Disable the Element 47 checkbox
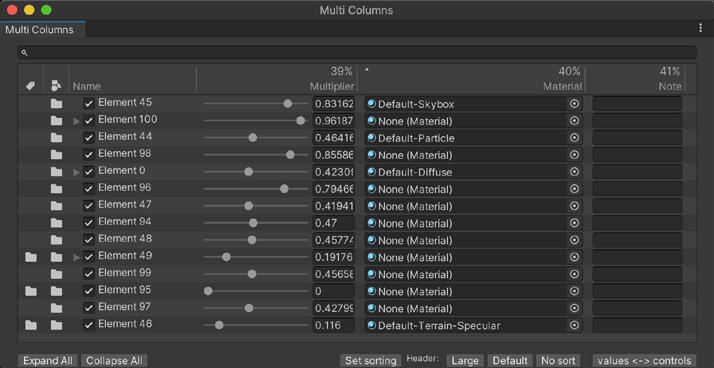Image resolution: width=714 pixels, height=368 pixels. coord(89,206)
